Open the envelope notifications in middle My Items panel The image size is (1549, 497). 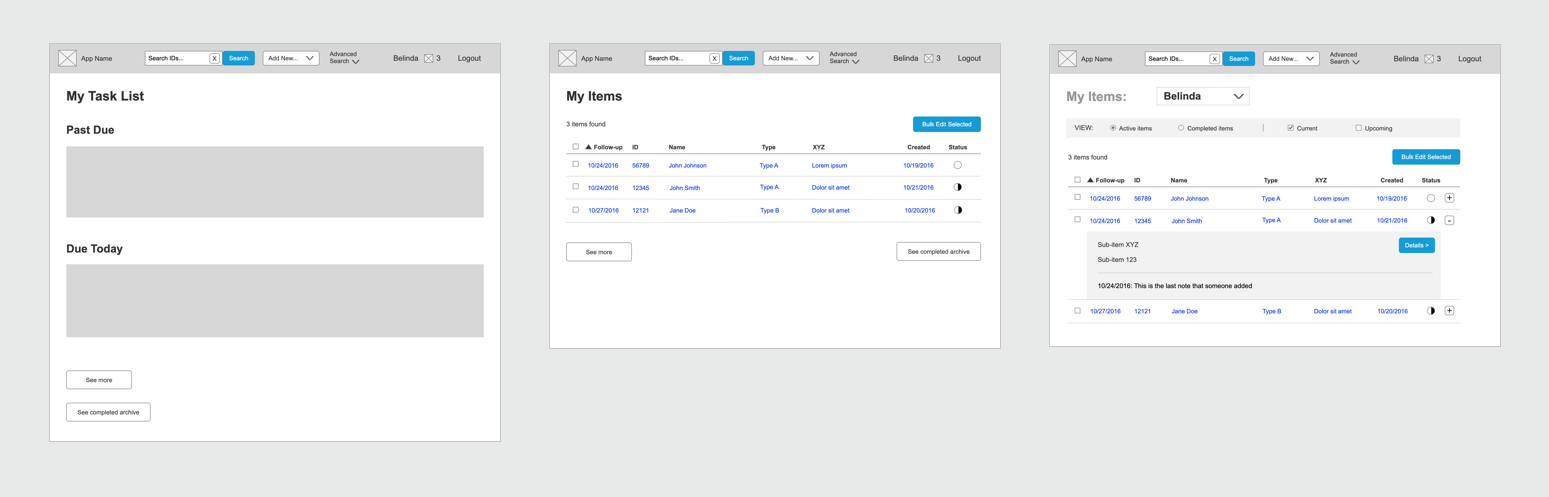[928, 59]
